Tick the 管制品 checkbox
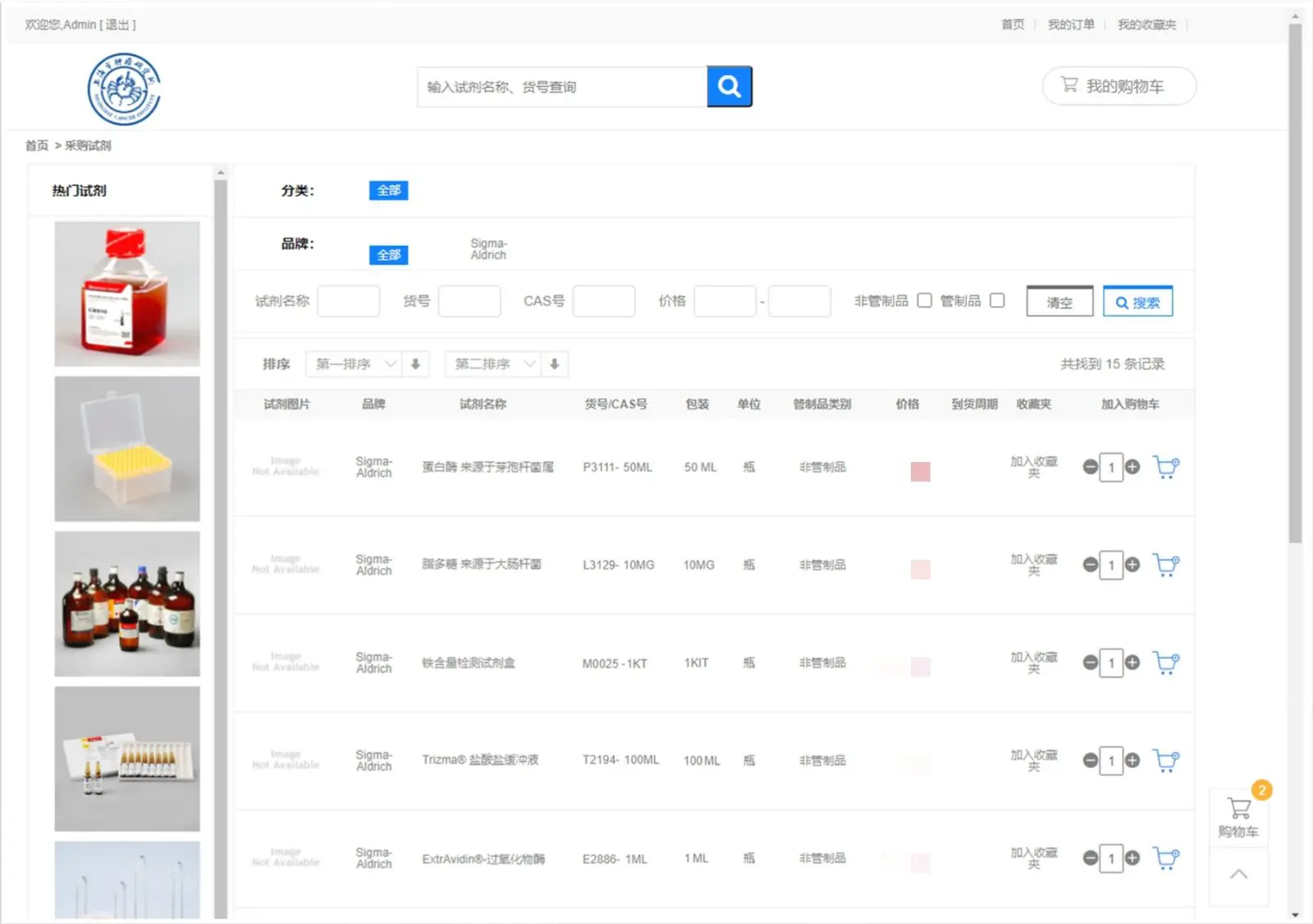The width and height of the screenshot is (1313, 924). click(997, 300)
